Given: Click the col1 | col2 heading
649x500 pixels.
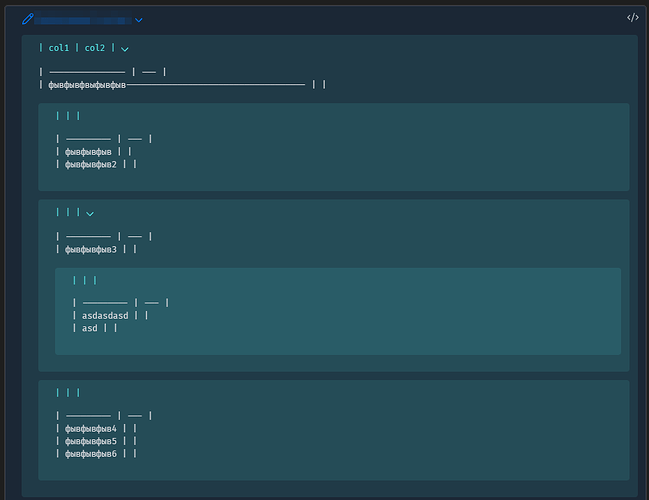Looking at the screenshot, I should coord(77,47).
